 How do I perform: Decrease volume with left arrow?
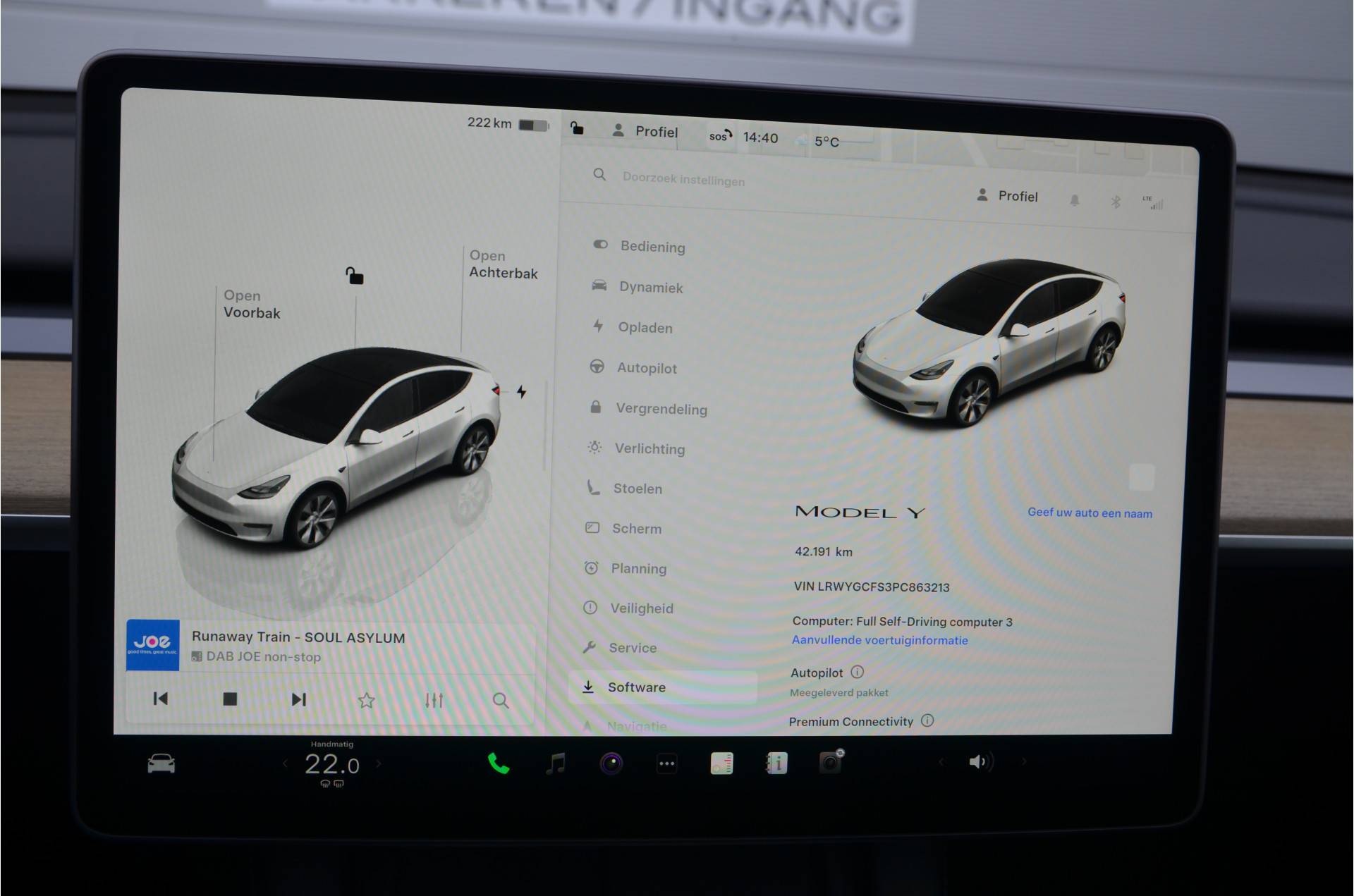(x=941, y=761)
